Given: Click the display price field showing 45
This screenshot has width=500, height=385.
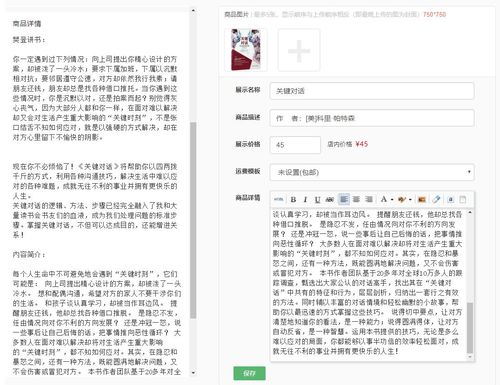Looking at the screenshot, I should (295, 145).
